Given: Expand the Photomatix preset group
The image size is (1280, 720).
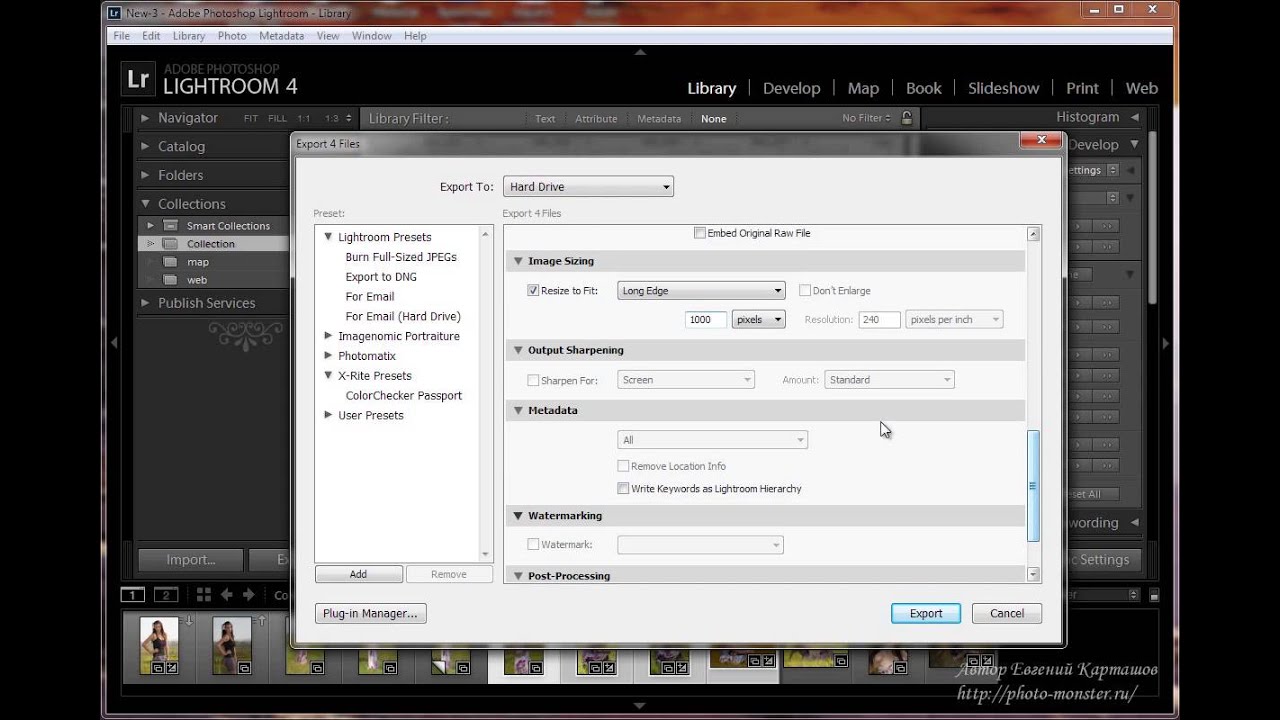Looking at the screenshot, I should pos(328,355).
